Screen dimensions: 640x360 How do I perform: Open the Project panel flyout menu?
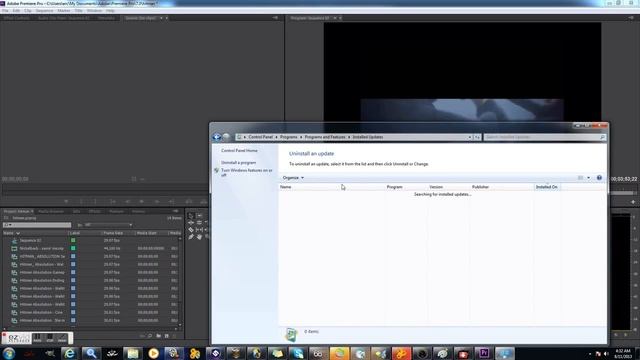point(175,211)
